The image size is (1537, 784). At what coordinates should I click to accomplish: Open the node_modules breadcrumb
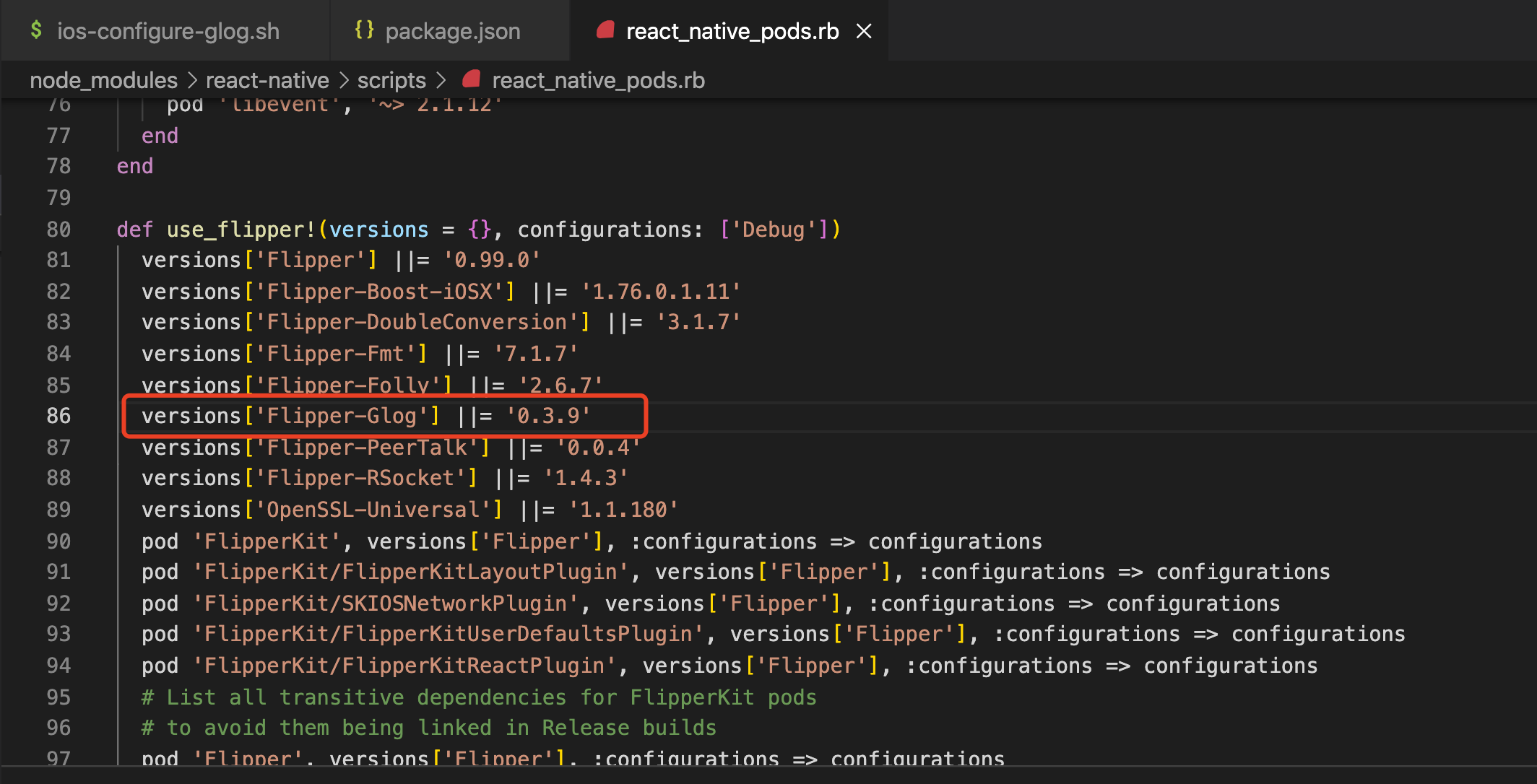tap(103, 80)
